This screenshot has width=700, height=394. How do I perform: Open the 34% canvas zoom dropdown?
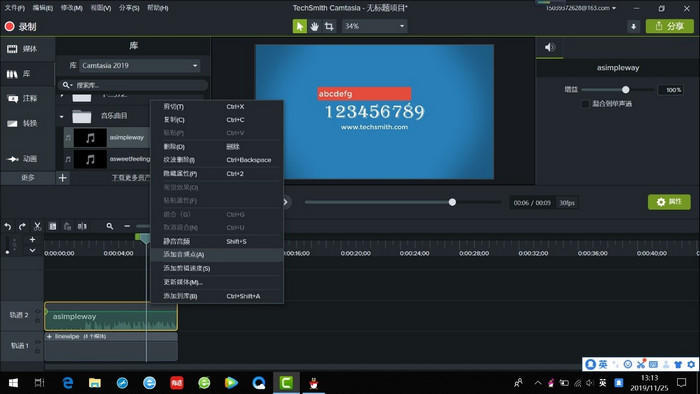[374, 26]
